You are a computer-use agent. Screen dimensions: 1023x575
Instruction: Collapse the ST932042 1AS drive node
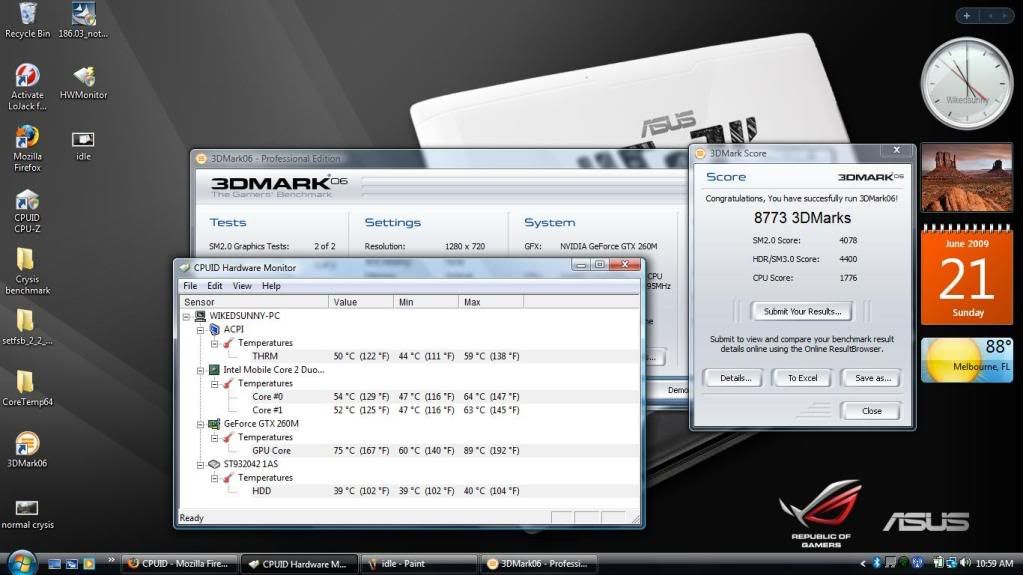click(x=201, y=465)
